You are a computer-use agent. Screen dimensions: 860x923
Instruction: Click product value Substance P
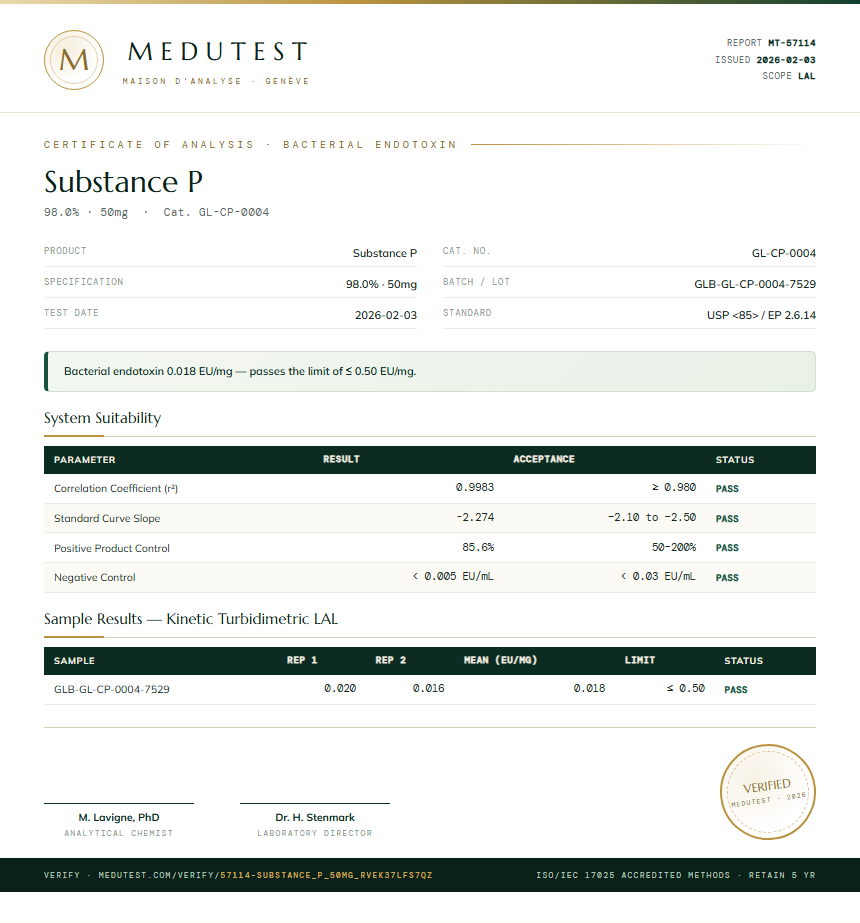[385, 253]
